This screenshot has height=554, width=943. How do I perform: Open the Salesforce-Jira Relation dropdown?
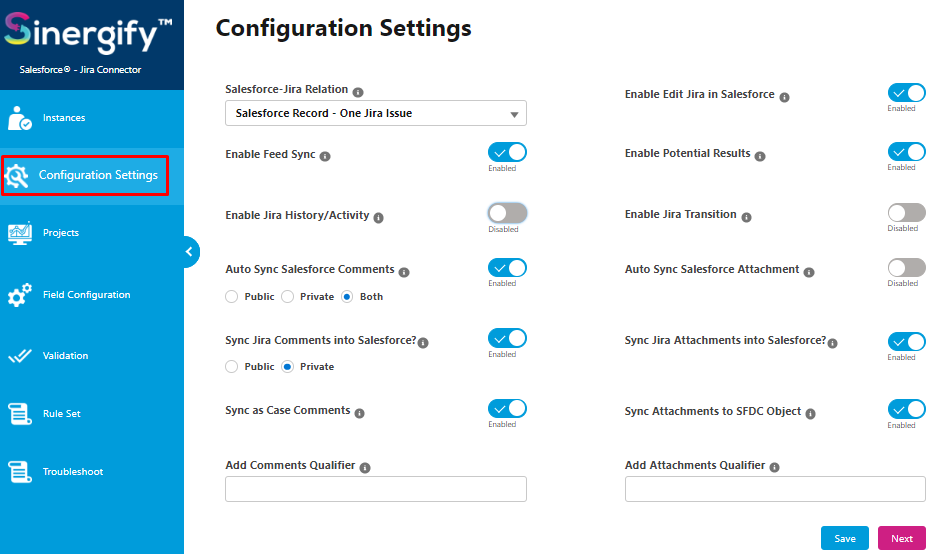[x=376, y=113]
